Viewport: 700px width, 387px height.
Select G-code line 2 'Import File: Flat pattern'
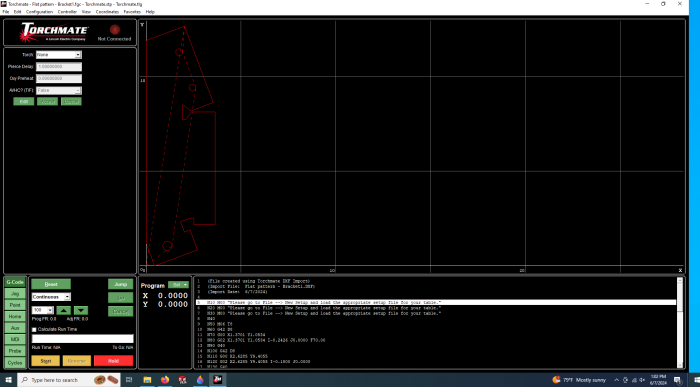coord(261,287)
